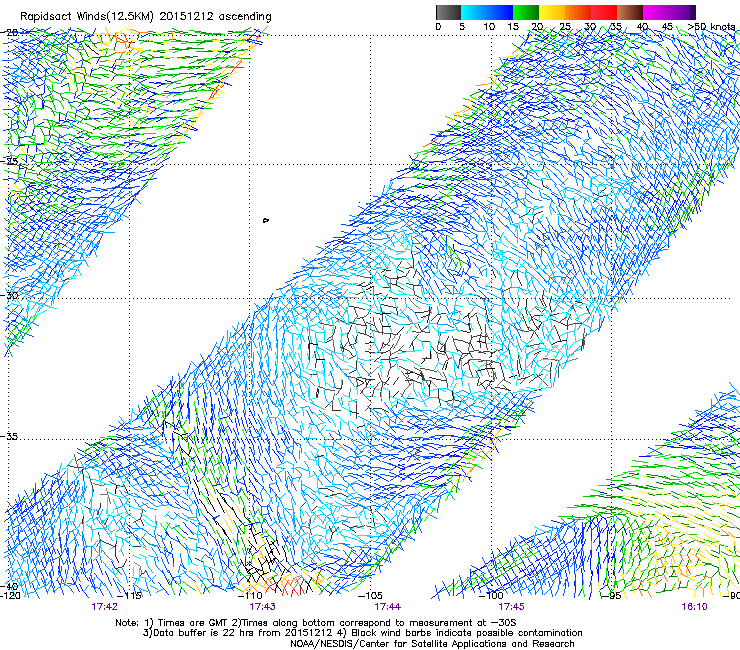
Task: Click the title 'Rapidscat Winds(12.5KM) 20151212 ascending'
Action: [x=146, y=17]
